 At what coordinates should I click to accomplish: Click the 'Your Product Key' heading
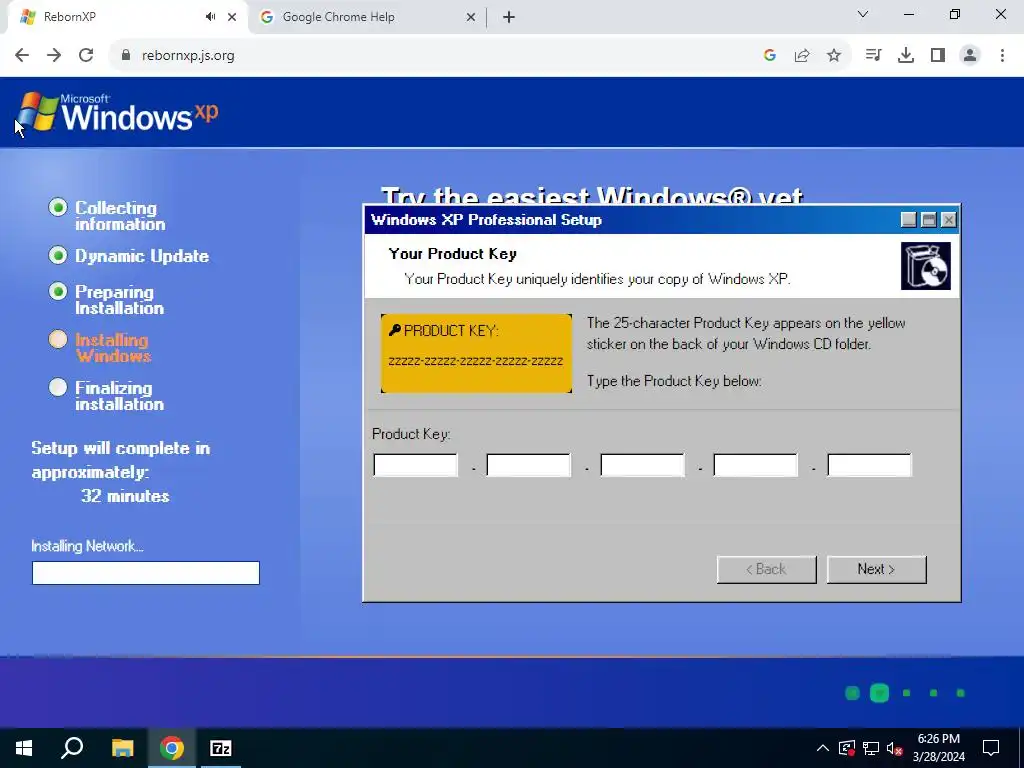pos(453,254)
